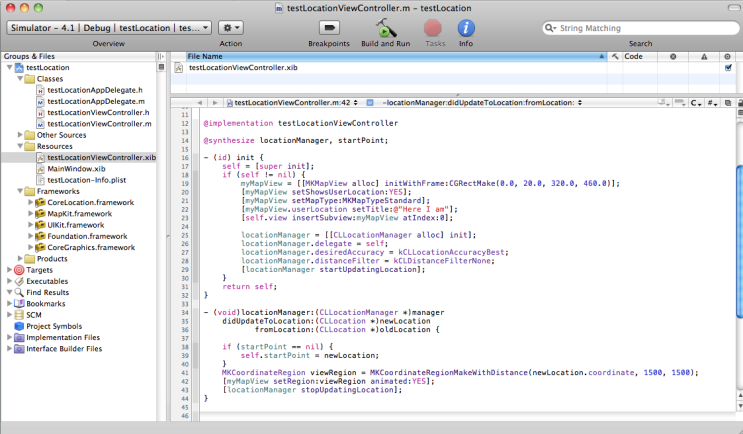This screenshot has height=434, width=743.
Task: Expand MapKit.framework in the tree
Action: tap(30, 214)
